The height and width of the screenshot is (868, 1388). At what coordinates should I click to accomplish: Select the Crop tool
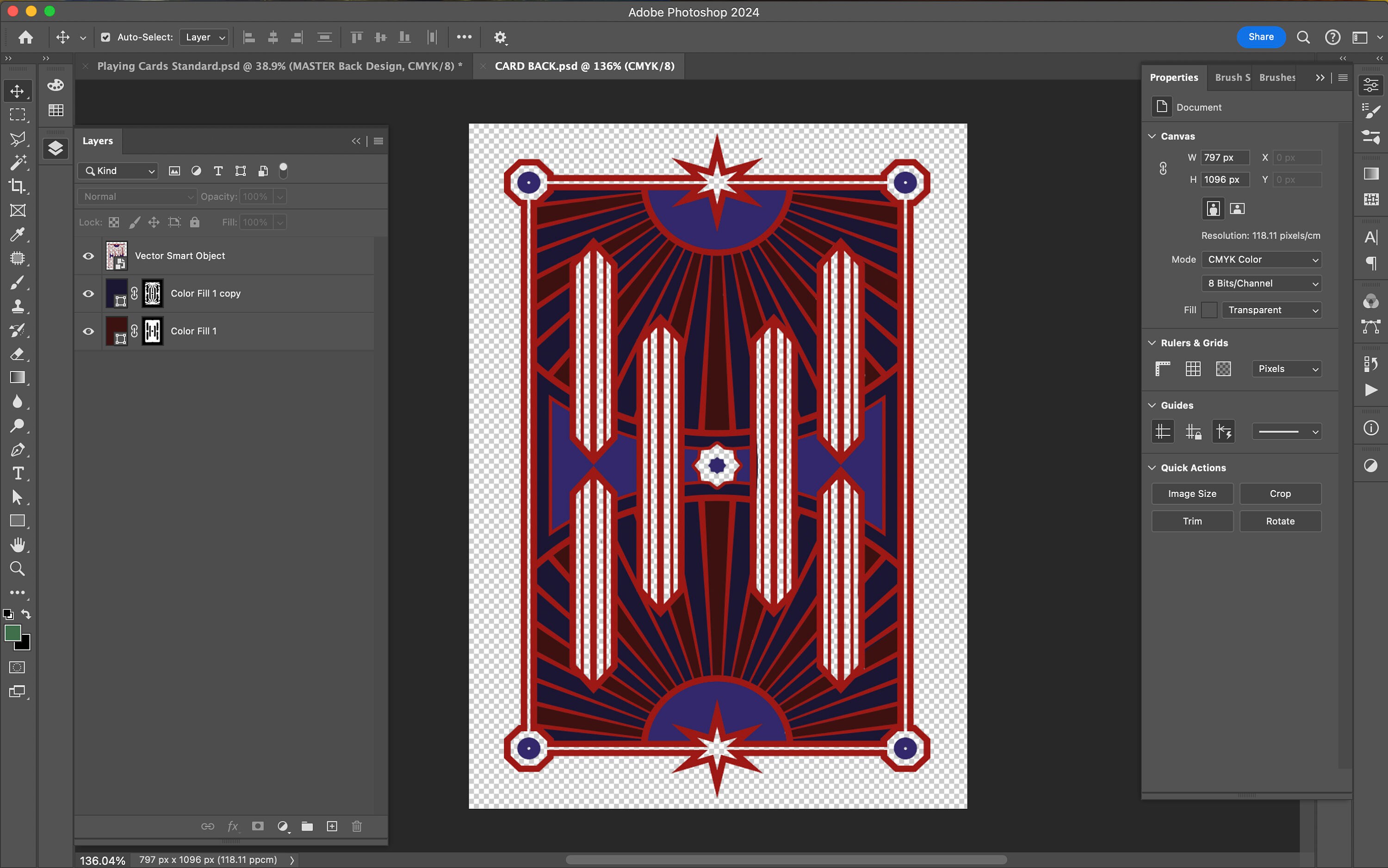18,186
